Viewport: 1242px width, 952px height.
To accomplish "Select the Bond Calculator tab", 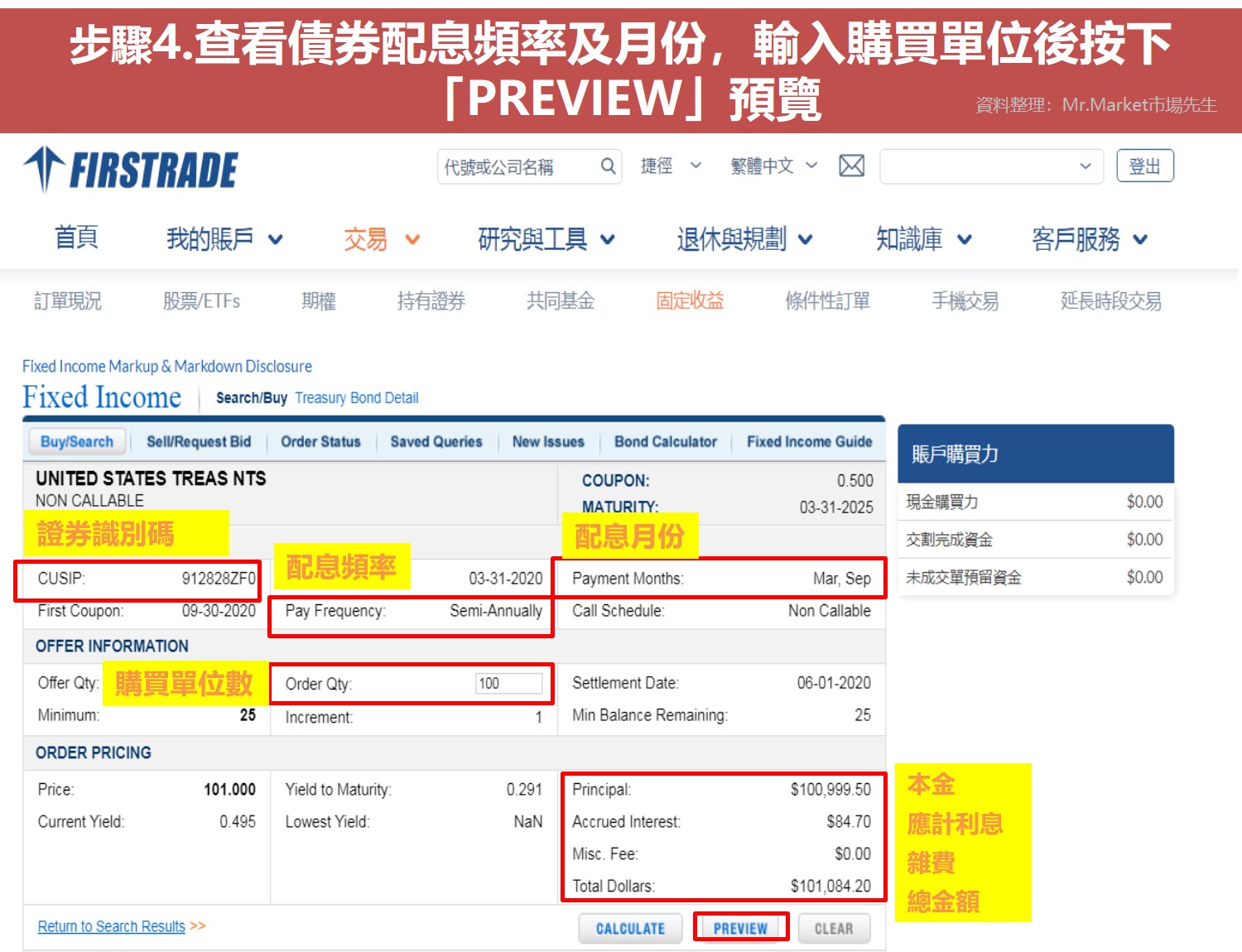I will (666, 441).
